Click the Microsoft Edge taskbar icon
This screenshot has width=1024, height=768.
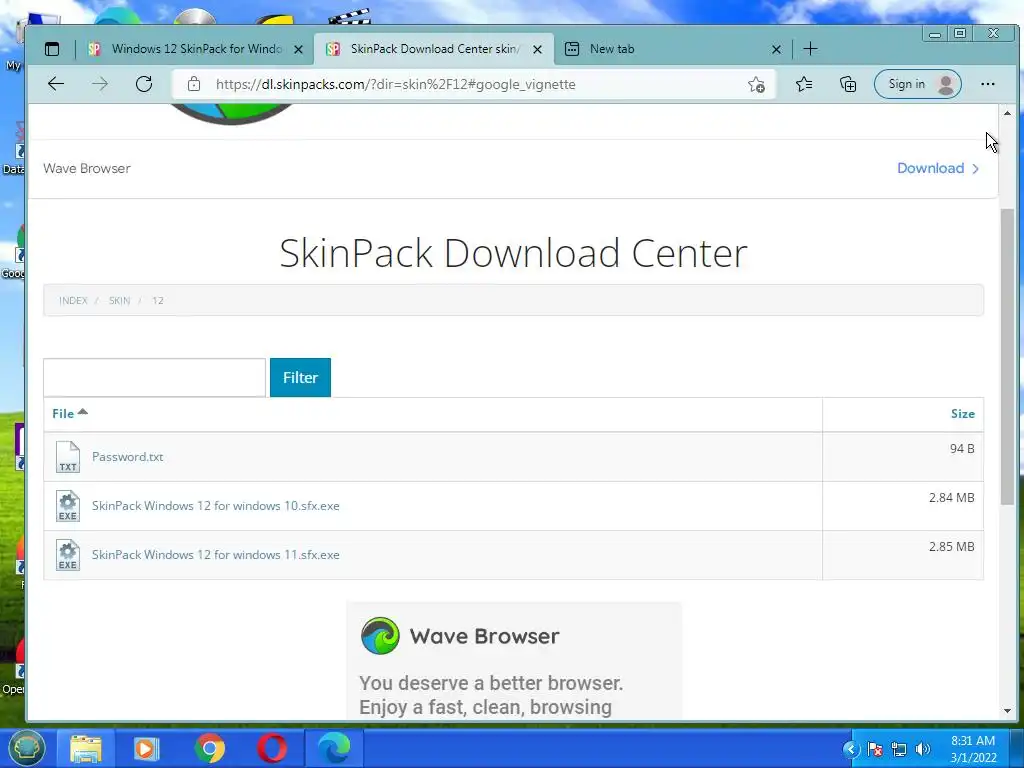(334, 748)
